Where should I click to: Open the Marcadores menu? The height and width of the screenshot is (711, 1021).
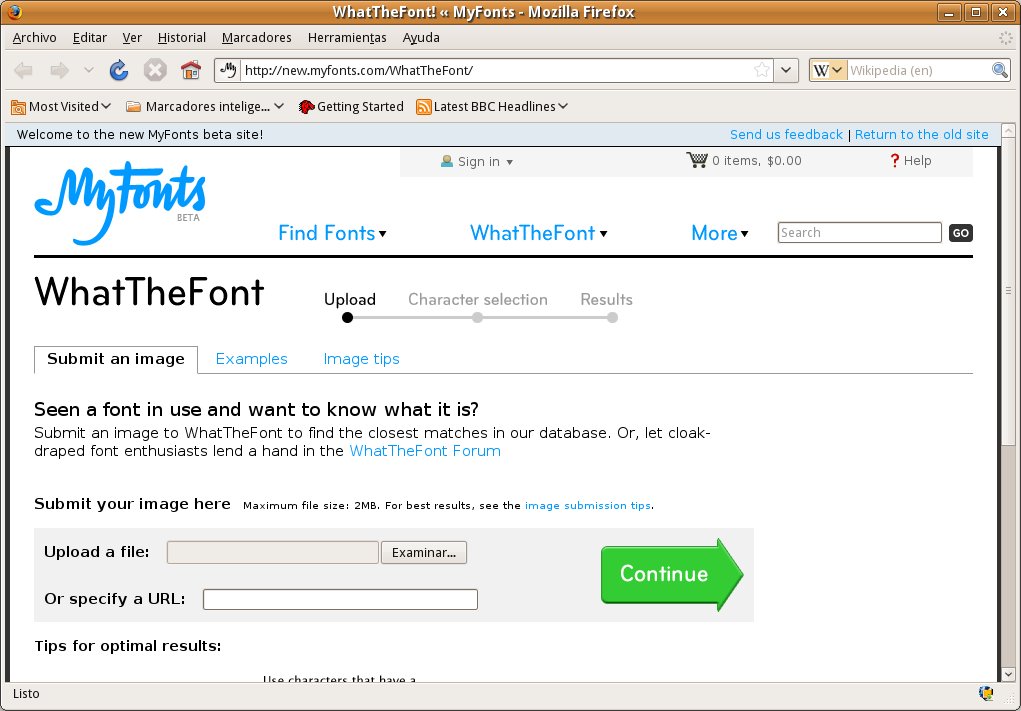point(257,38)
